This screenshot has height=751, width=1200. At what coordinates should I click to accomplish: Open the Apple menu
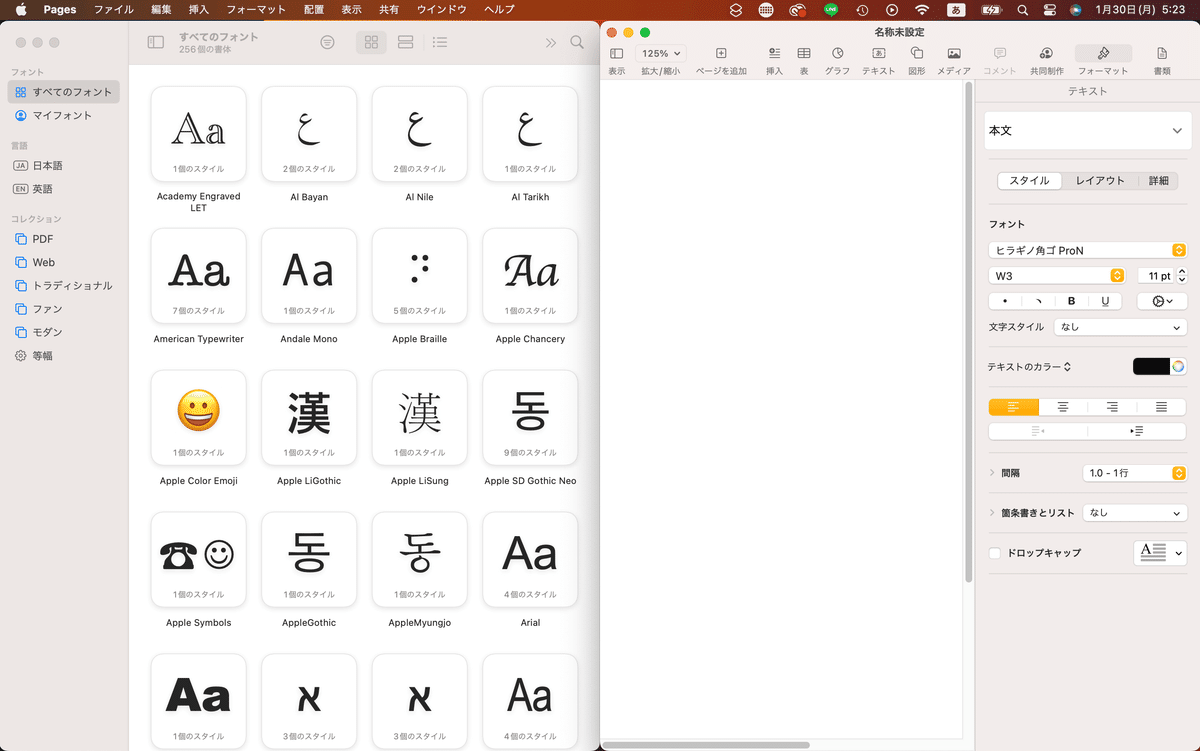point(20,10)
